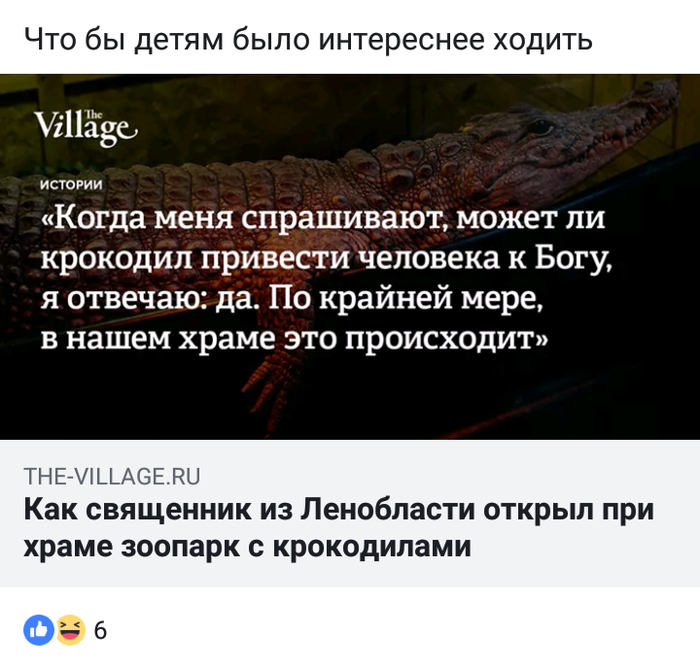Viewport: 700px width, 667px height.
Task: Open the reactions count showing 6
Action: (100, 631)
